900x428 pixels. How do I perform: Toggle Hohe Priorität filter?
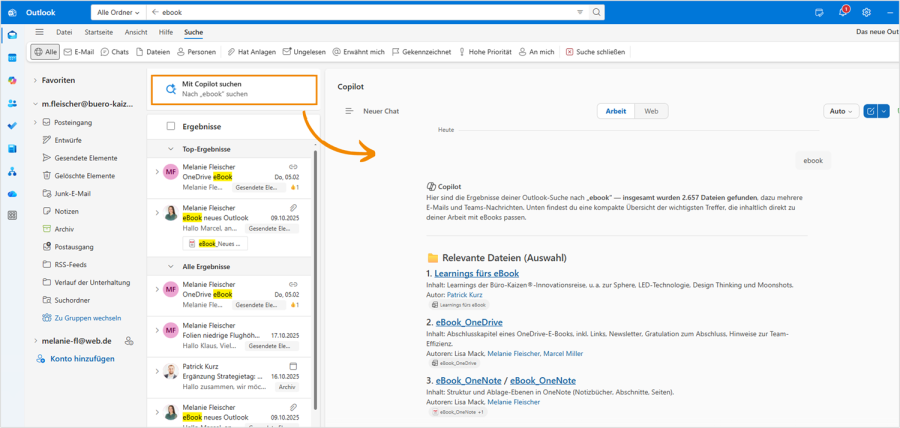[x=485, y=52]
